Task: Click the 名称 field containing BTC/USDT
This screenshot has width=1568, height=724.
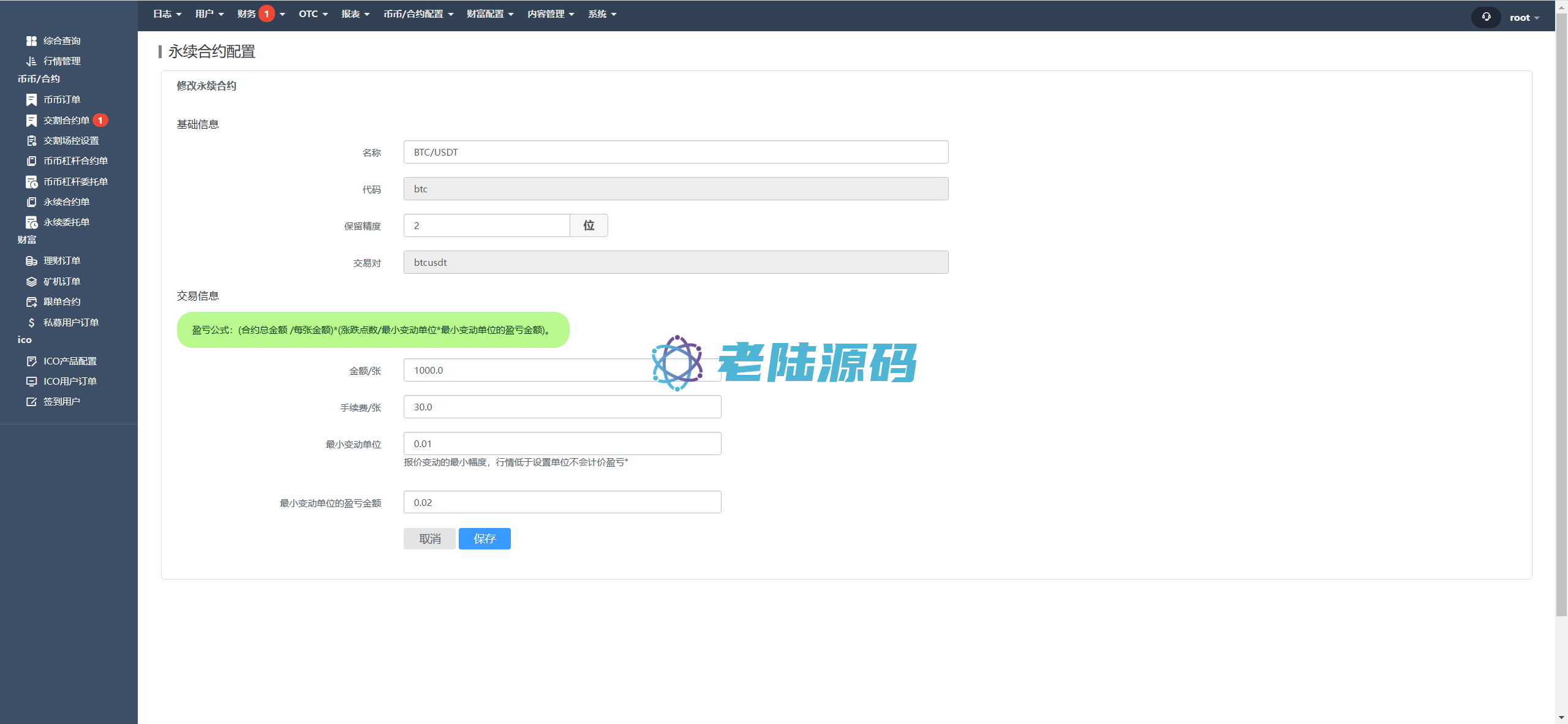Action: (676, 152)
